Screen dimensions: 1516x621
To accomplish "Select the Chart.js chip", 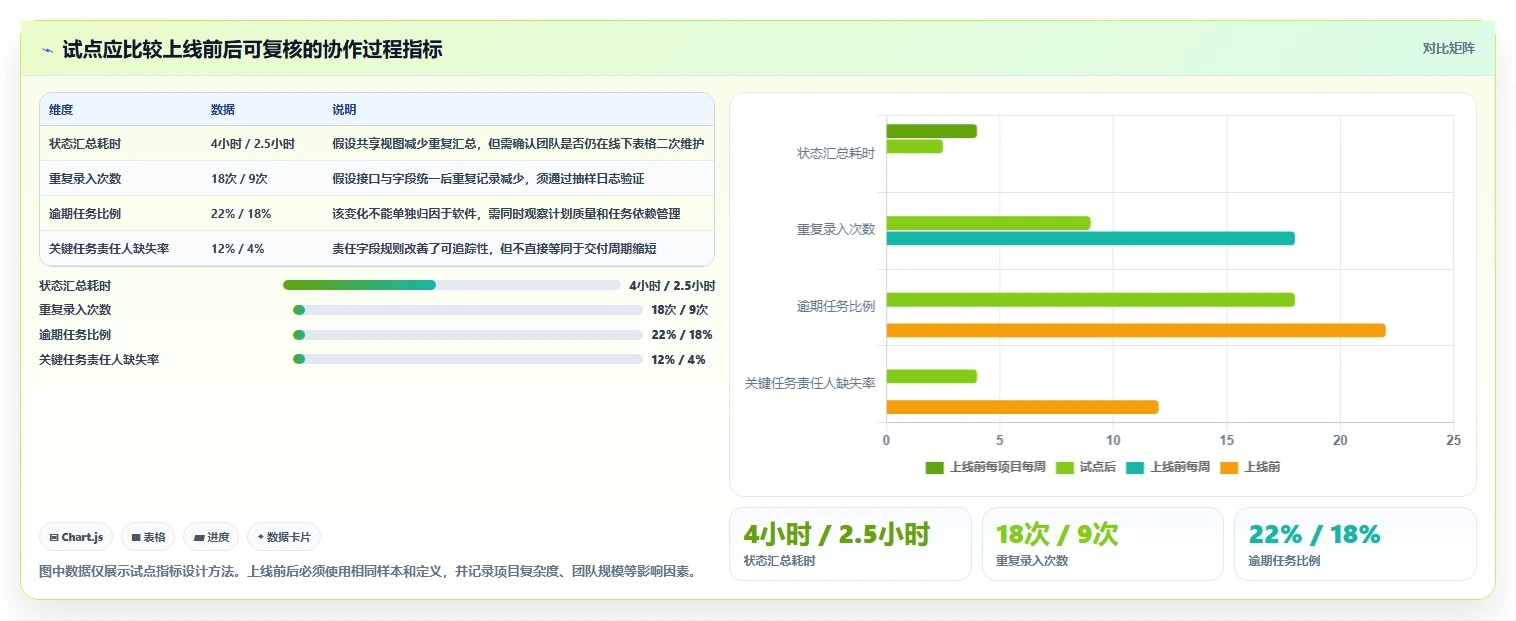I will pos(77,537).
